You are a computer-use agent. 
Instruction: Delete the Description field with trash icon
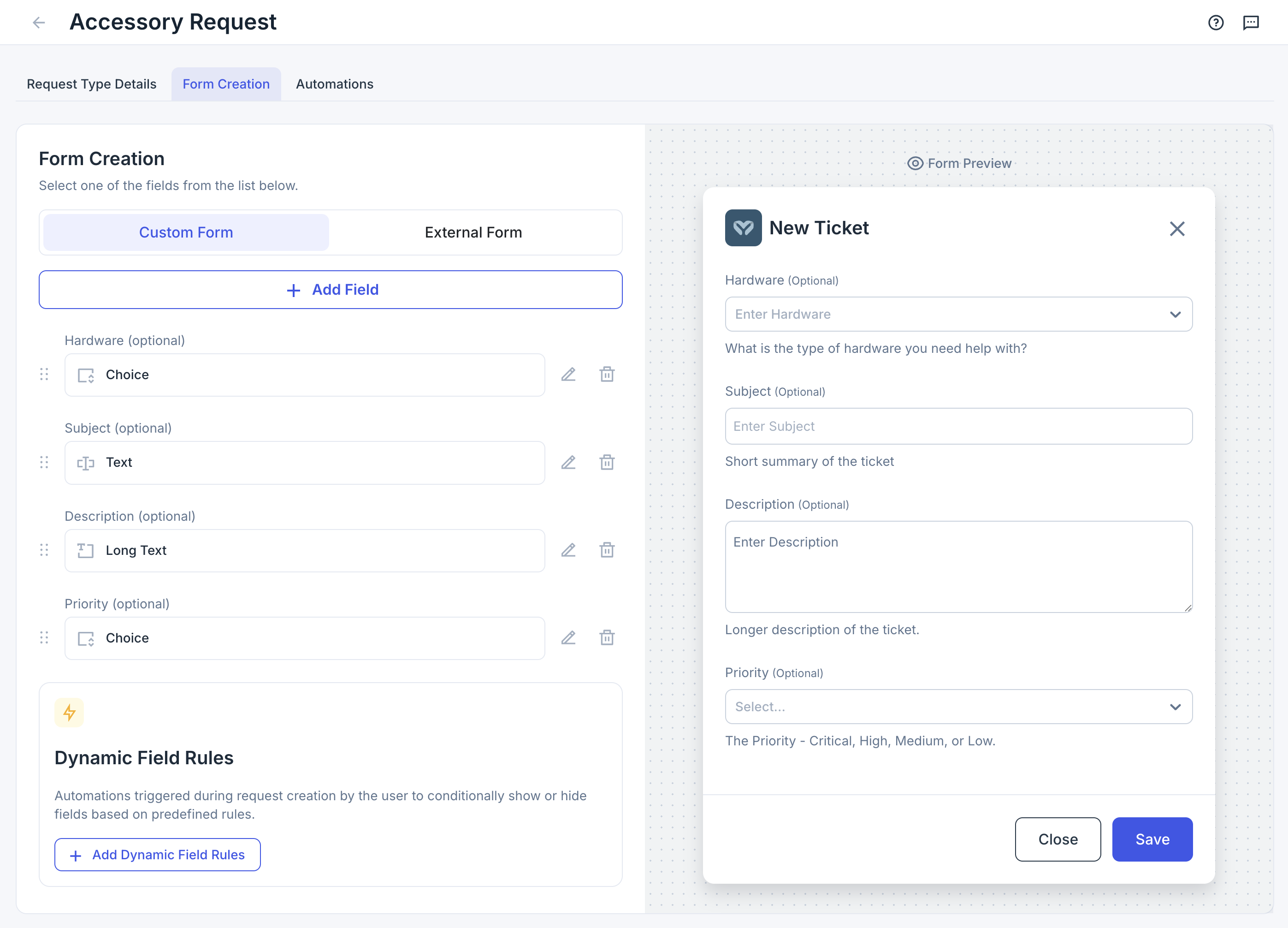coord(607,550)
